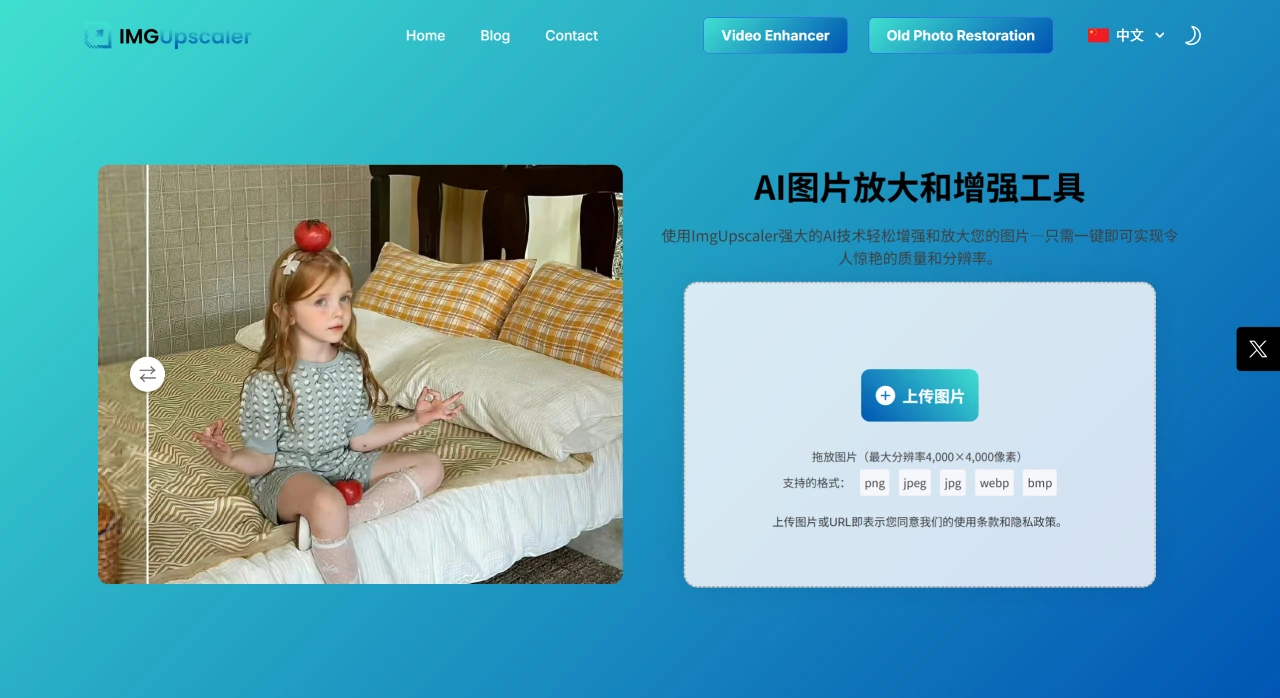Open the Blog page
This screenshot has width=1280, height=698.
pyautogui.click(x=495, y=35)
